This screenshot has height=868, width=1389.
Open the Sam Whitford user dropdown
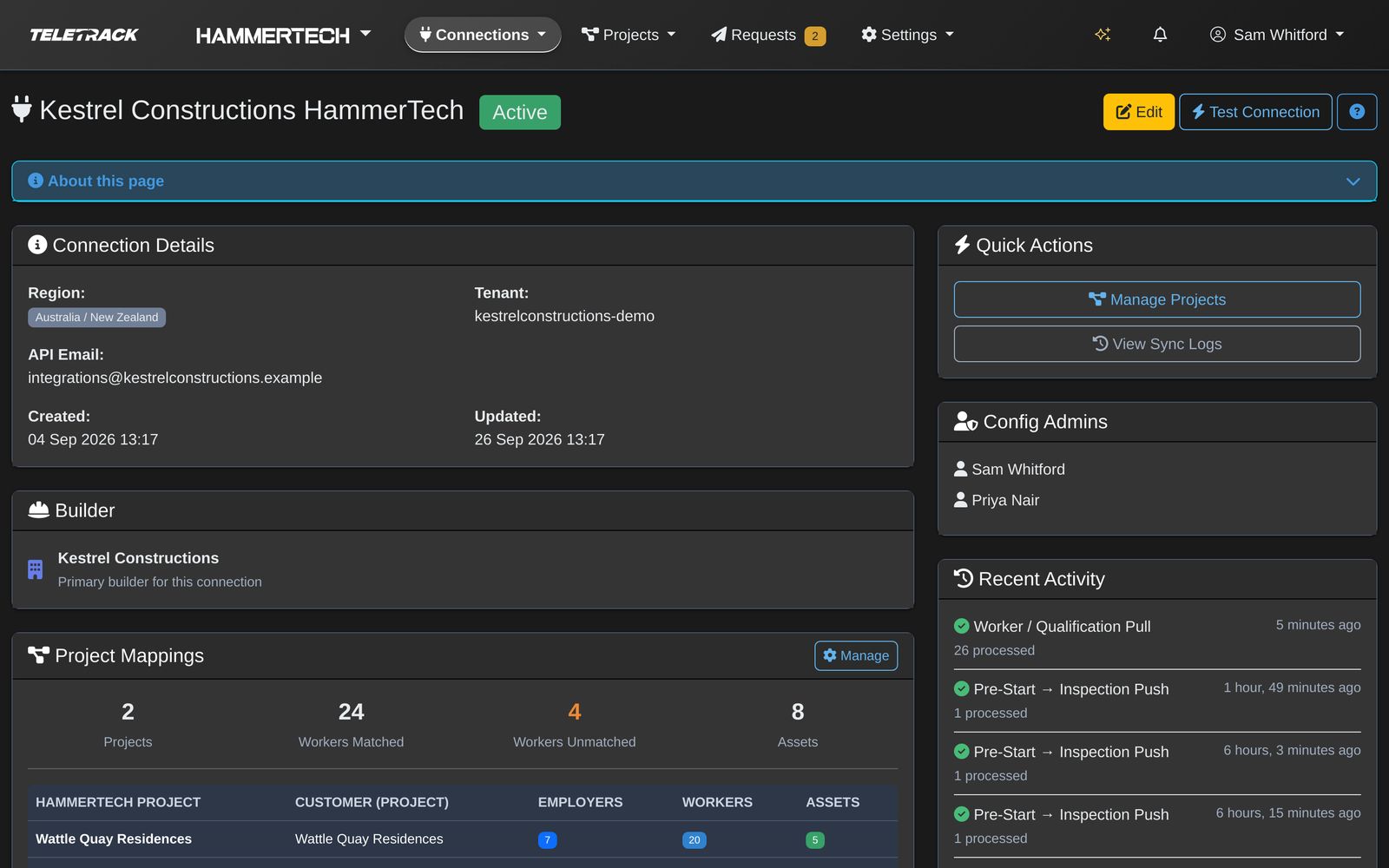[1277, 35]
